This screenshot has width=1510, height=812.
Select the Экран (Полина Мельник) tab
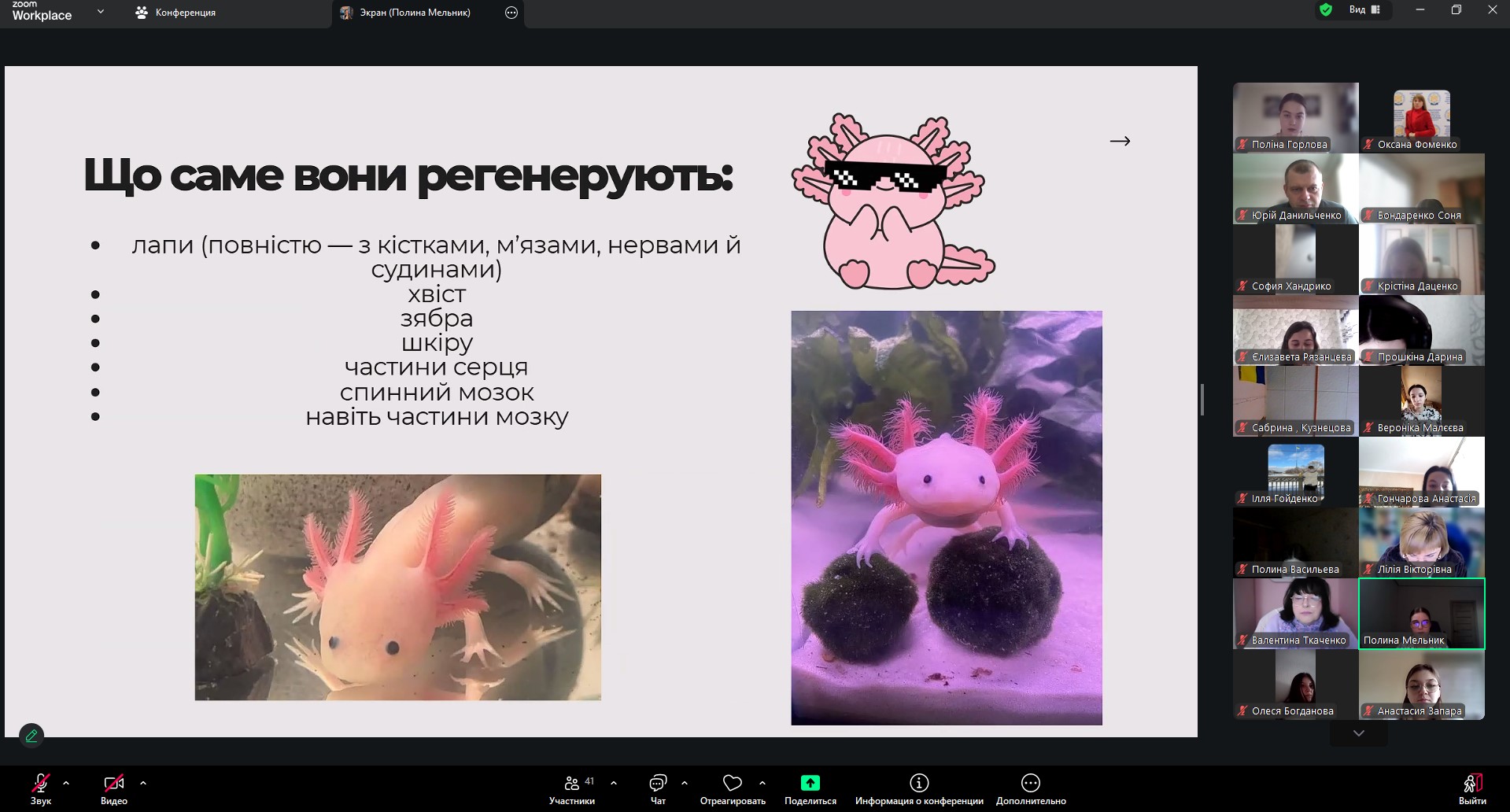(x=415, y=13)
